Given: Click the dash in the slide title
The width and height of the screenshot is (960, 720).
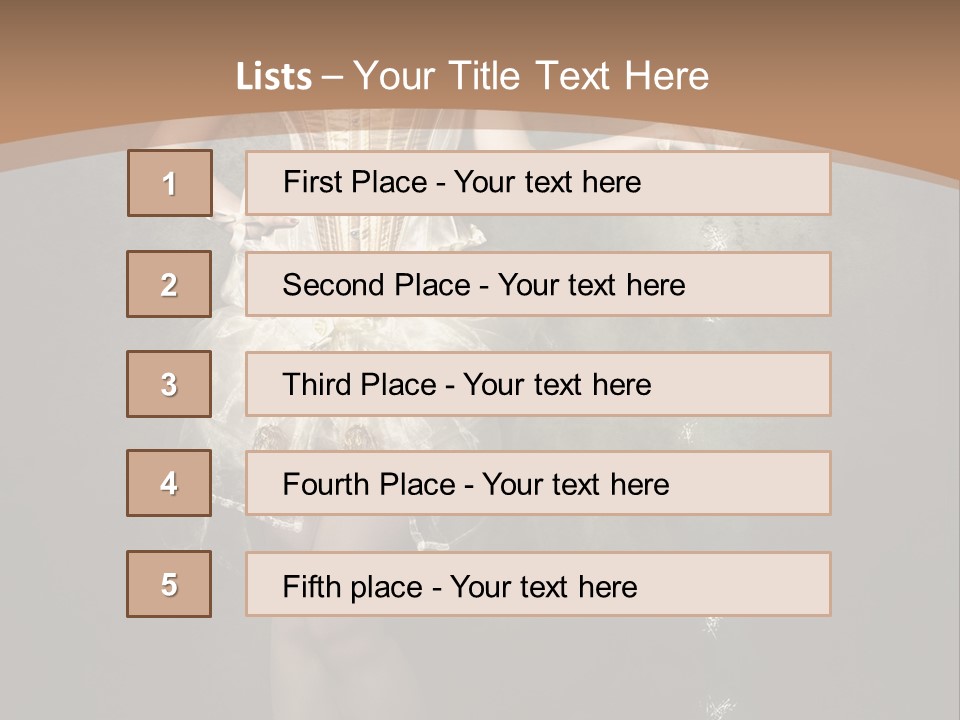Looking at the screenshot, I should [x=332, y=77].
